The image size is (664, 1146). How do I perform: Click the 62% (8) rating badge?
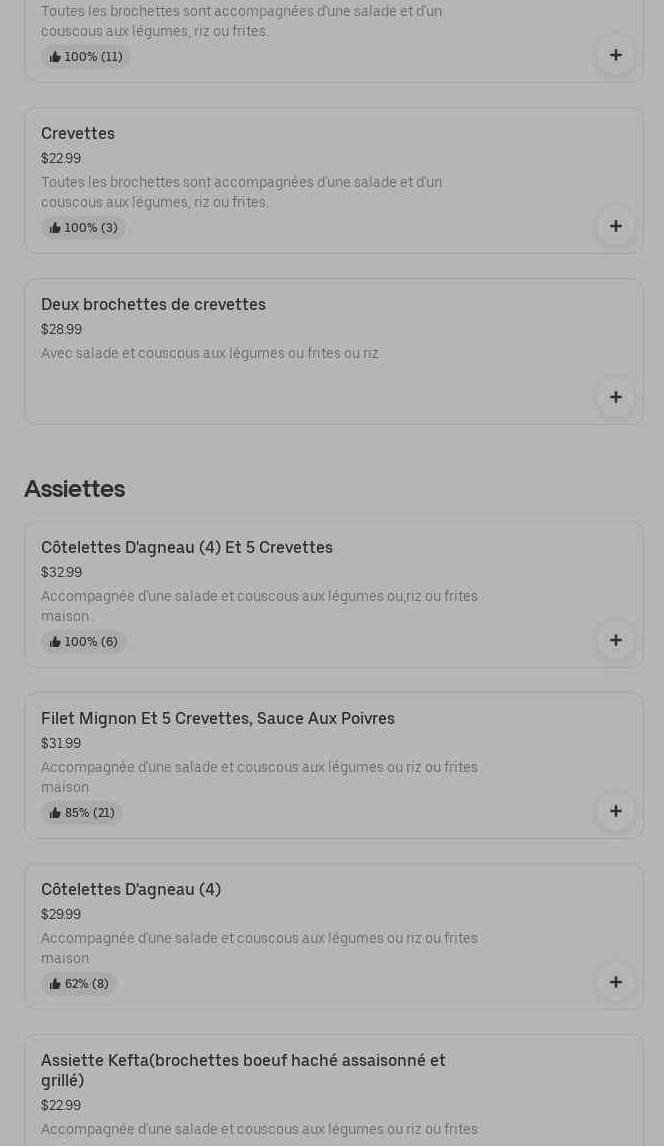[x=79, y=984]
